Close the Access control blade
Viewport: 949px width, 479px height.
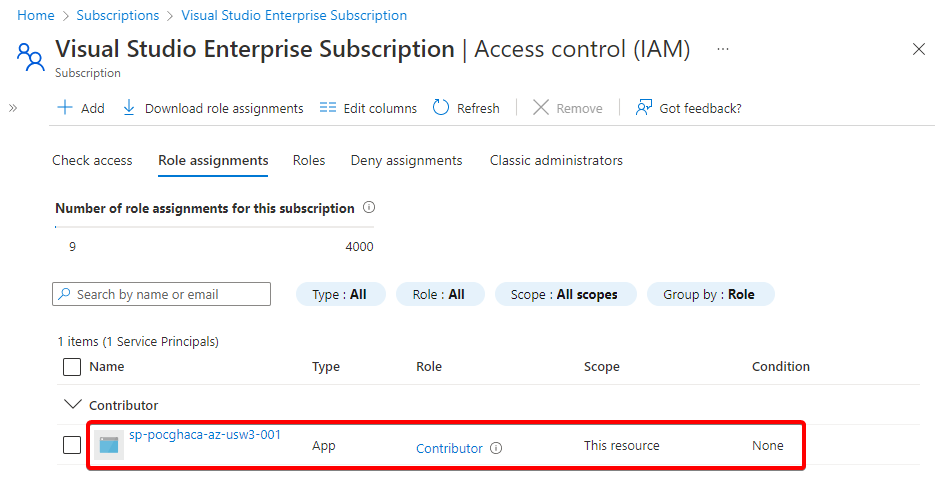(x=919, y=49)
